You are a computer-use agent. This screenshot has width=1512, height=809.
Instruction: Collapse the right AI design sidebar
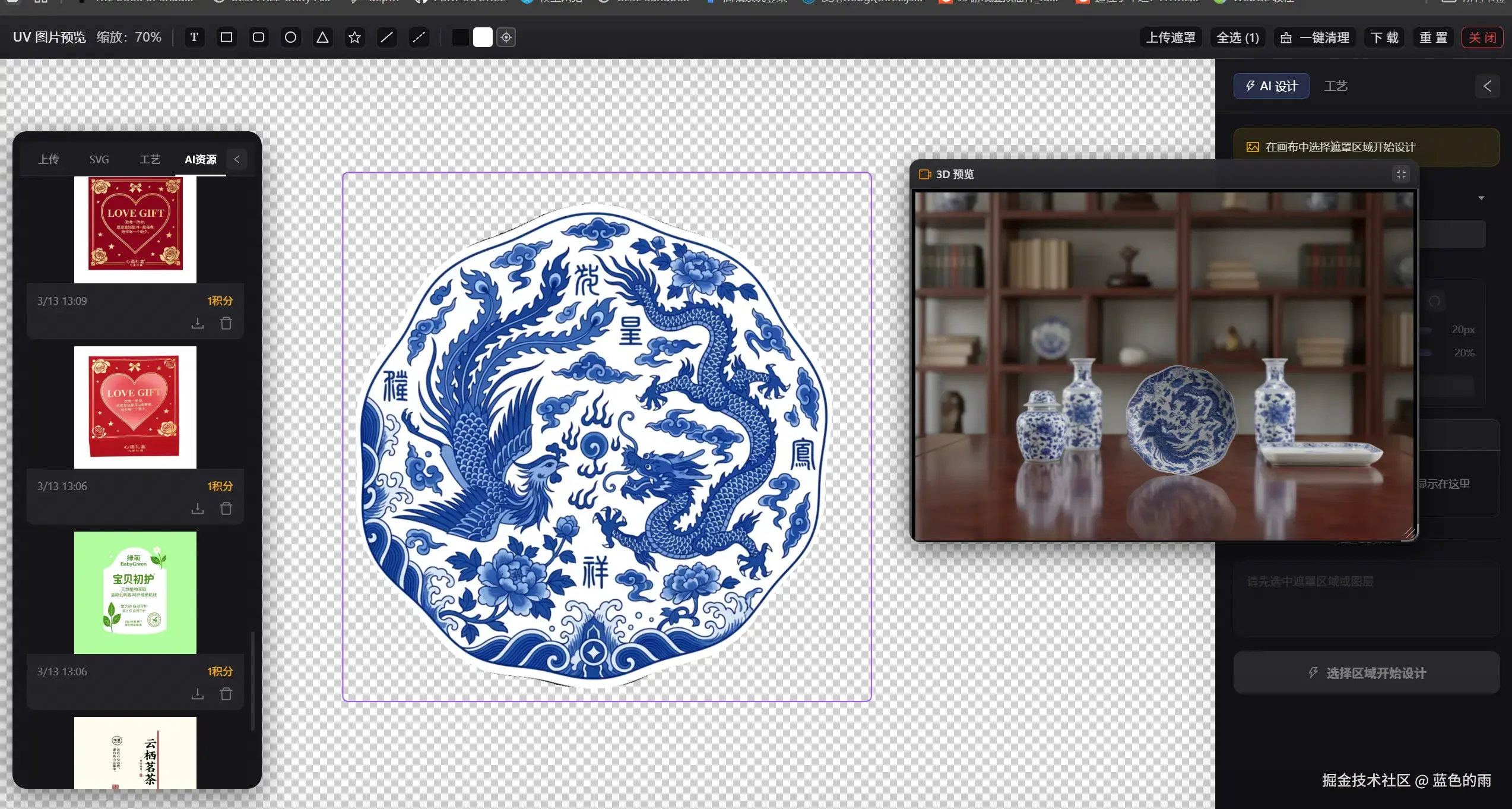pyautogui.click(x=1487, y=86)
